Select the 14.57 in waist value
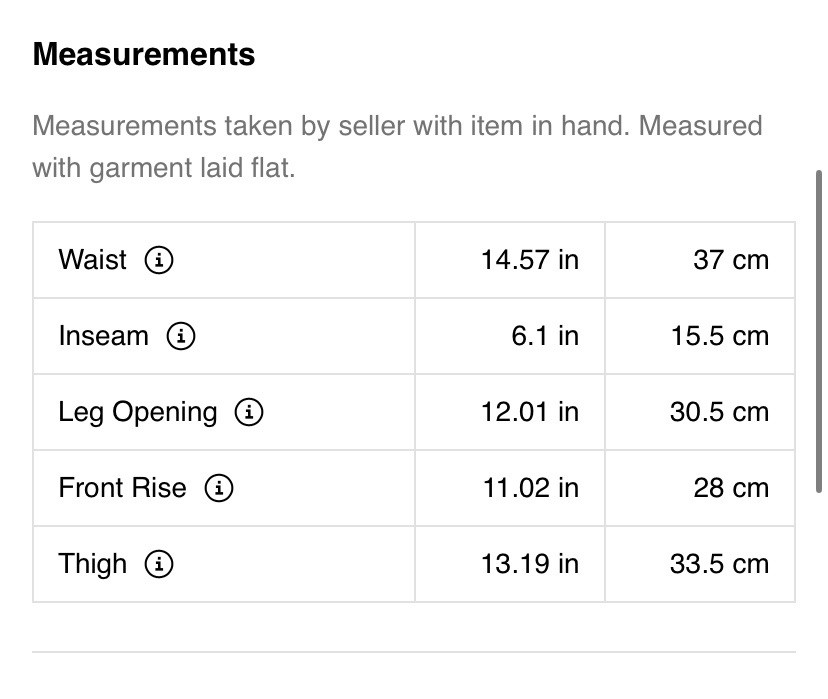 (530, 260)
